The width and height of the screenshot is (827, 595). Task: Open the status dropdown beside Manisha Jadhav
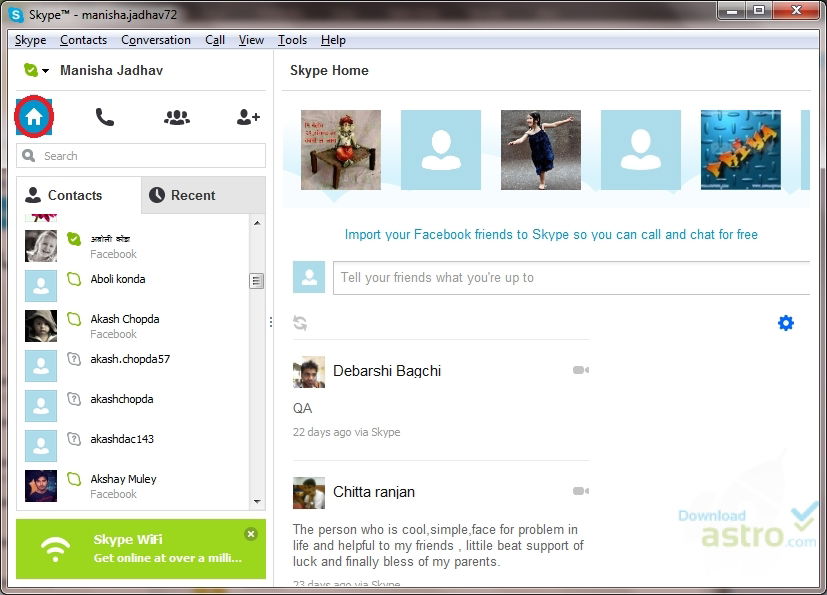pos(46,71)
